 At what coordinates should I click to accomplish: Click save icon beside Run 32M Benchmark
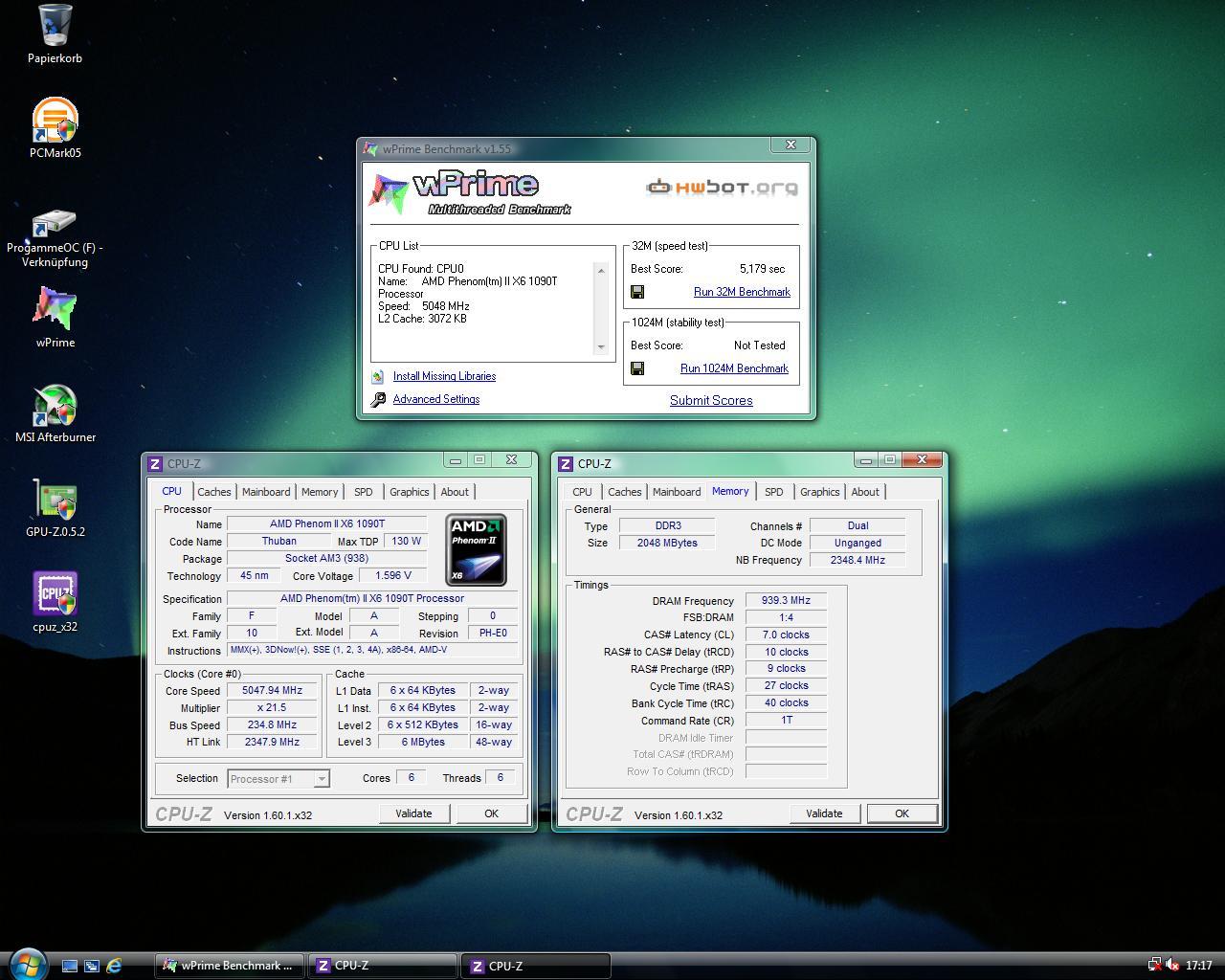point(637,292)
